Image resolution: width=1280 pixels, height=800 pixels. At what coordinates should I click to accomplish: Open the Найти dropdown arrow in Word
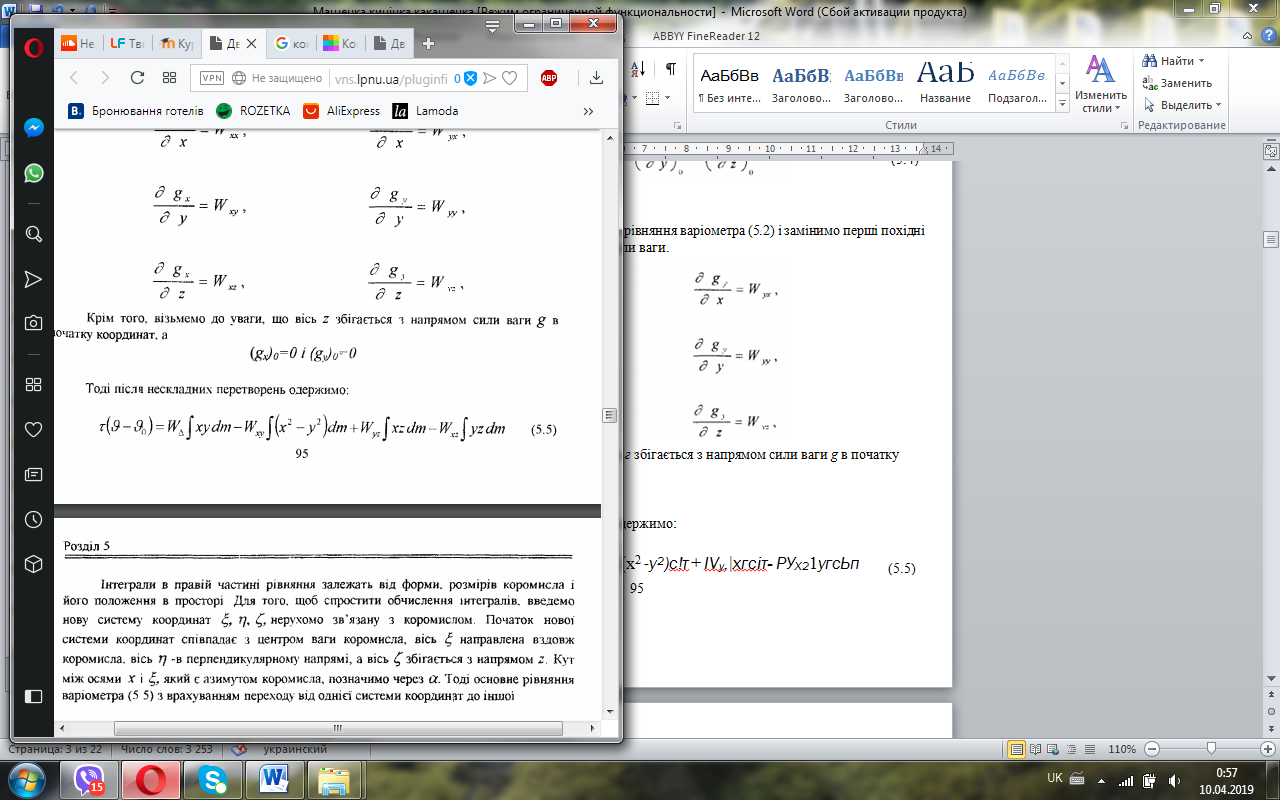click(x=1201, y=61)
